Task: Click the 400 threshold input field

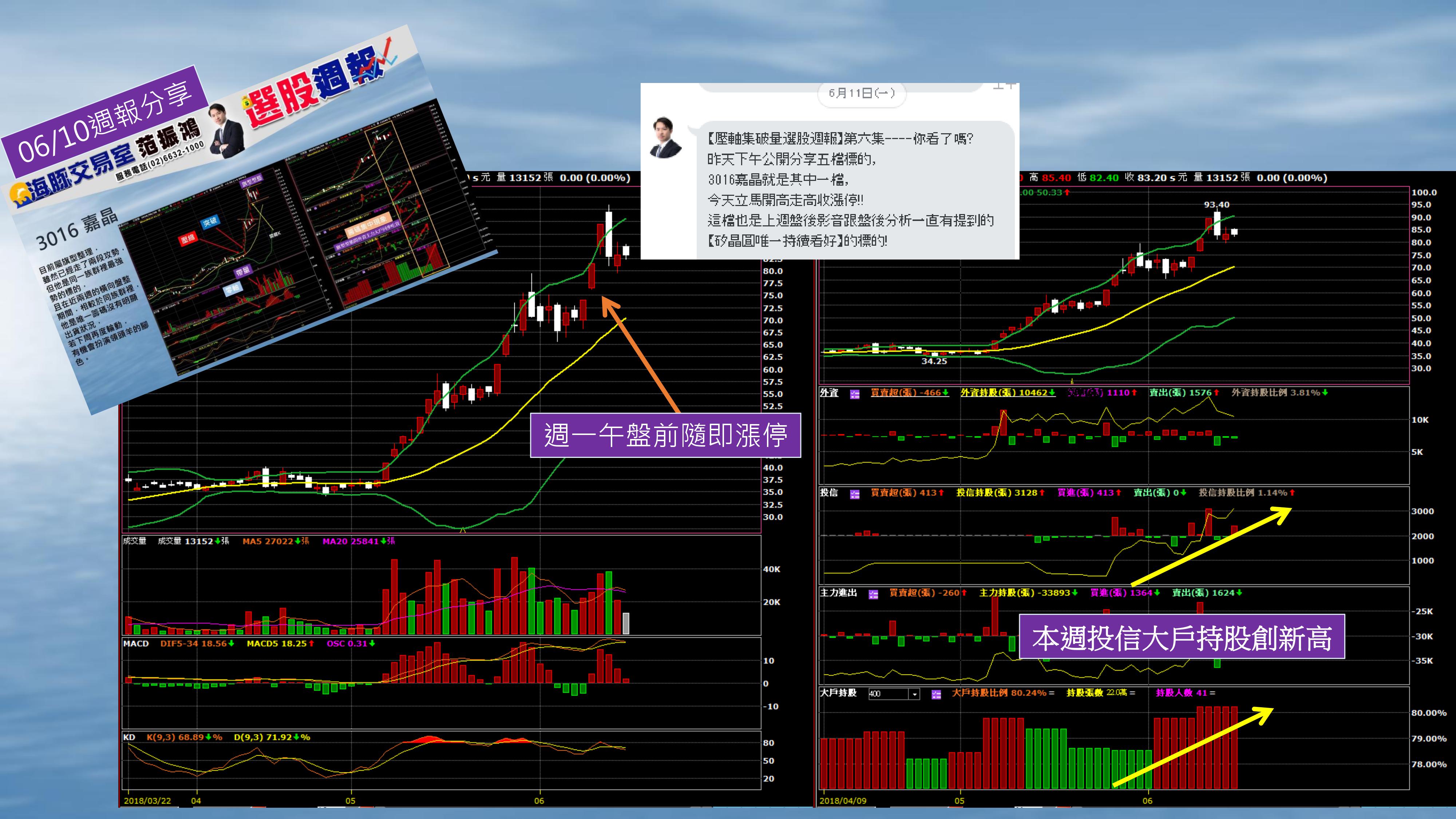Action: pyautogui.click(x=889, y=694)
